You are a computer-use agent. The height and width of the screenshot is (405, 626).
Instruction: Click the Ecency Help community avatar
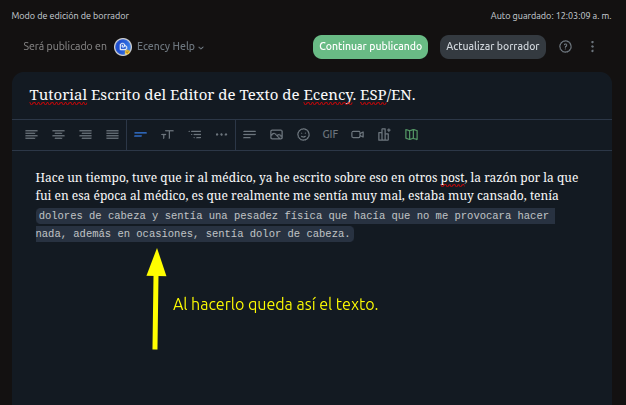[x=123, y=47]
